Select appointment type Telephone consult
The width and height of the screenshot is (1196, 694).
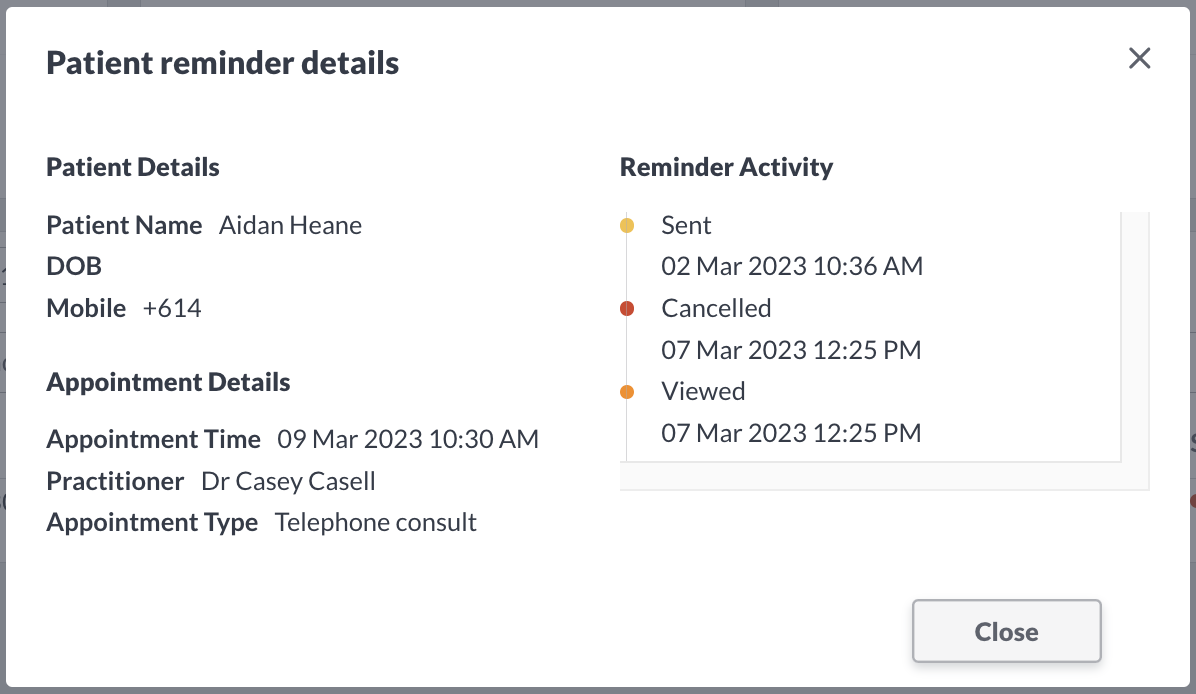click(376, 522)
